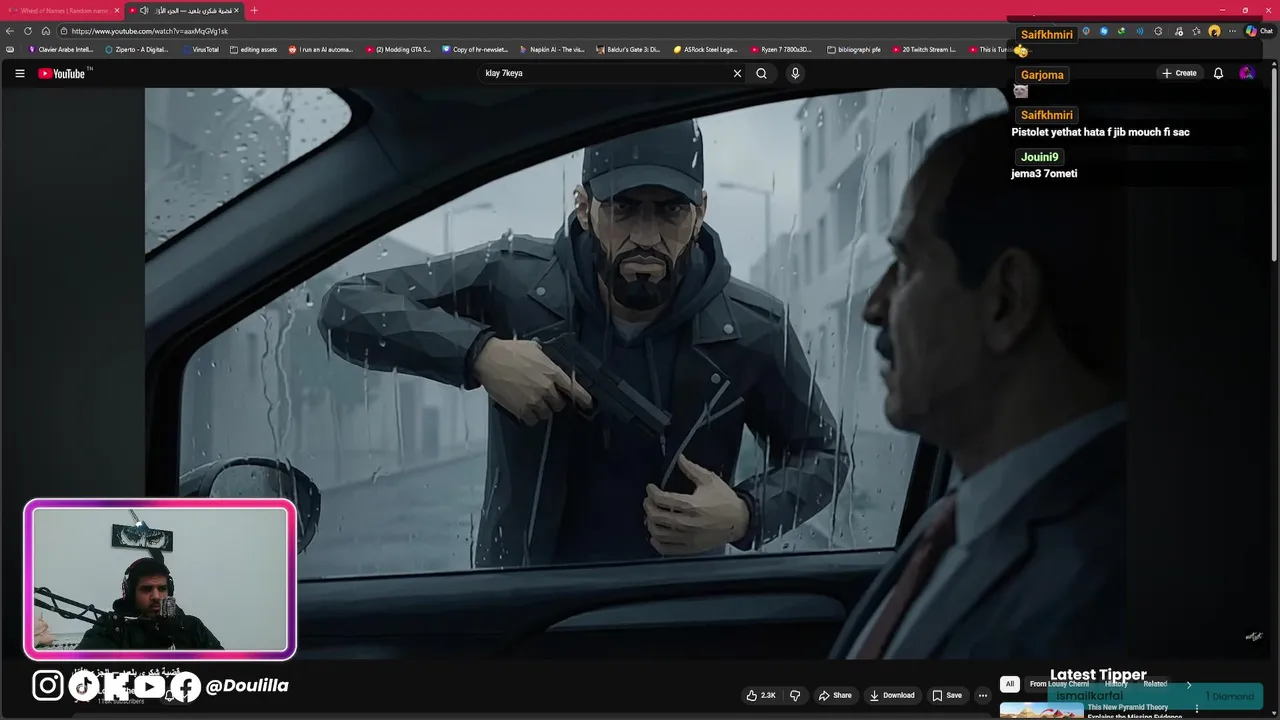Screen dimensions: 1280x720
Task: Open 'Clavier Arabe Intell...' bookmark
Action: 61,49
